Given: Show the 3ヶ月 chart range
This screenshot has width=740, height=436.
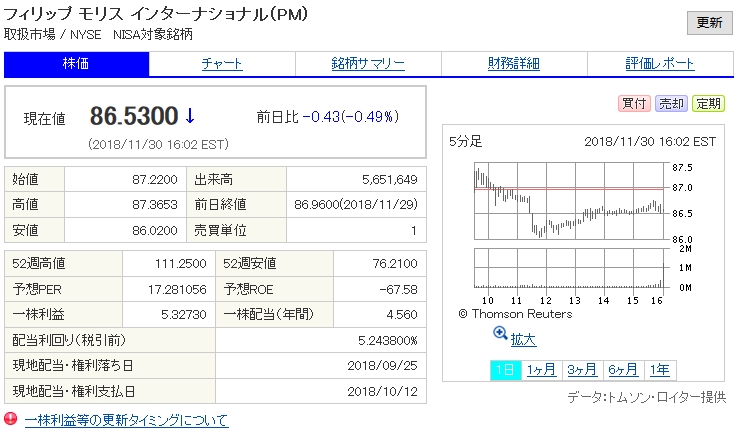Looking at the screenshot, I should click(x=582, y=369).
